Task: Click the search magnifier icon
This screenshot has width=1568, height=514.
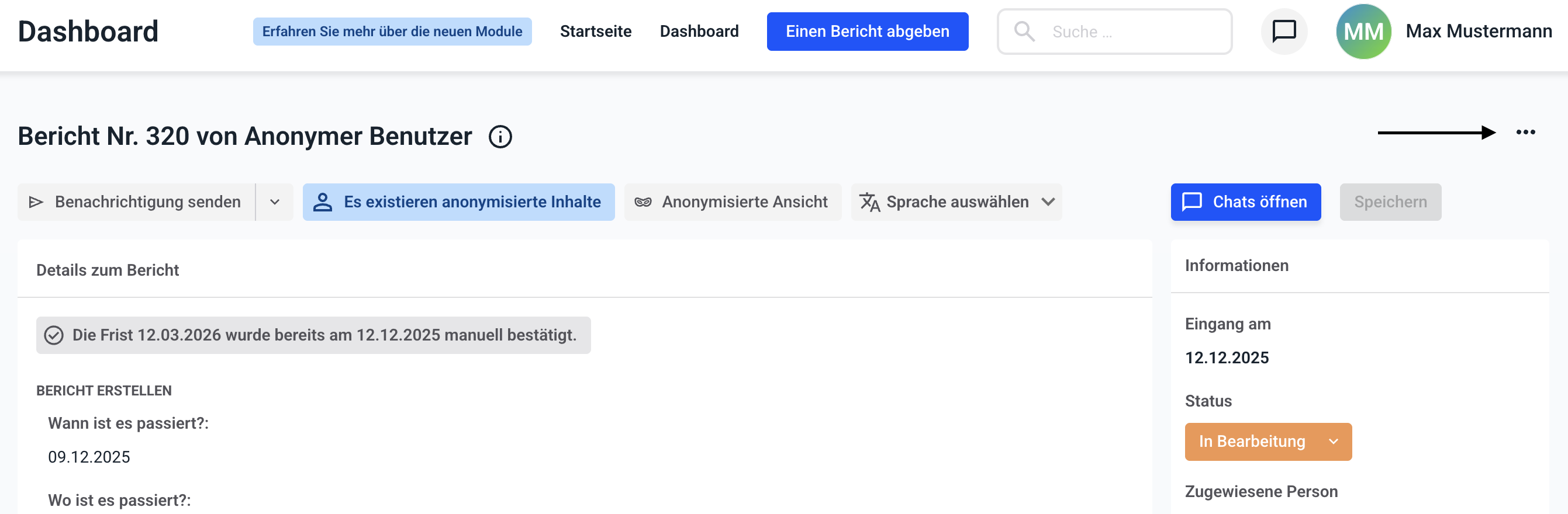Action: 1024,32
